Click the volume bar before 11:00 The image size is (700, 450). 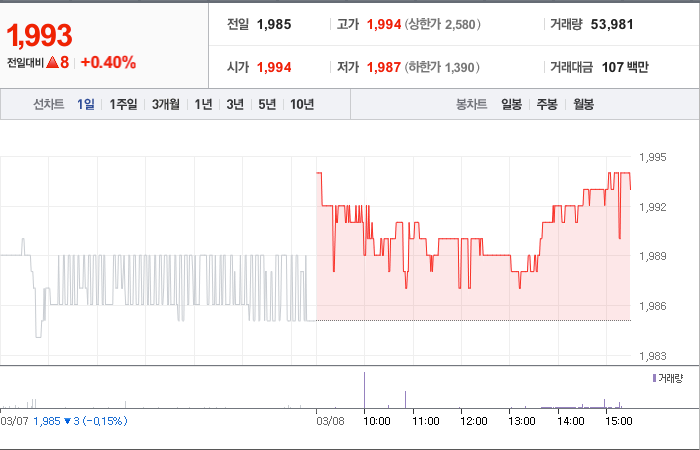(405, 400)
